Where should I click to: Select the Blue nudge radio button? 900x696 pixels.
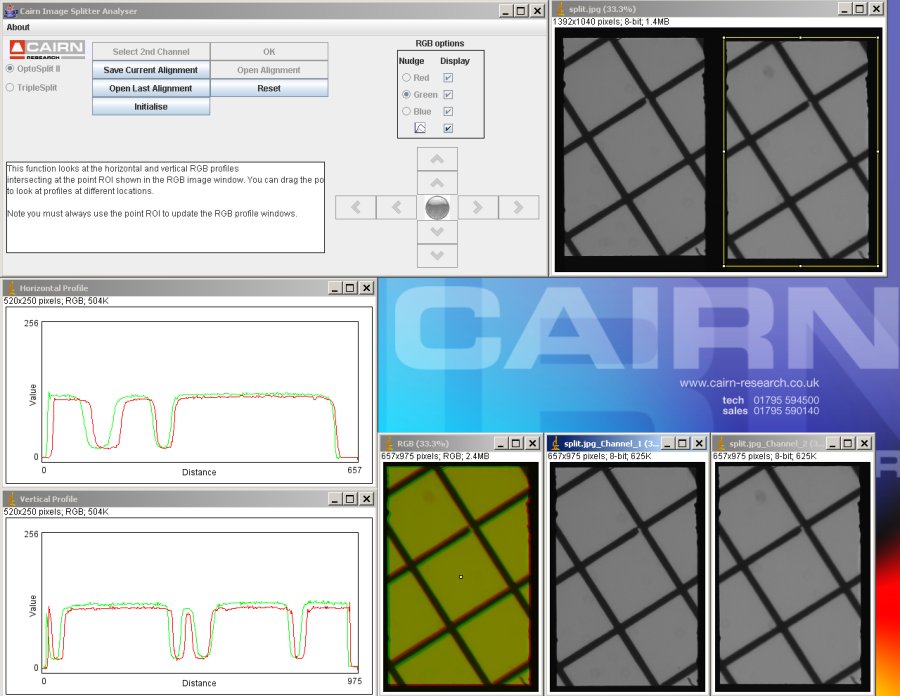(x=406, y=111)
